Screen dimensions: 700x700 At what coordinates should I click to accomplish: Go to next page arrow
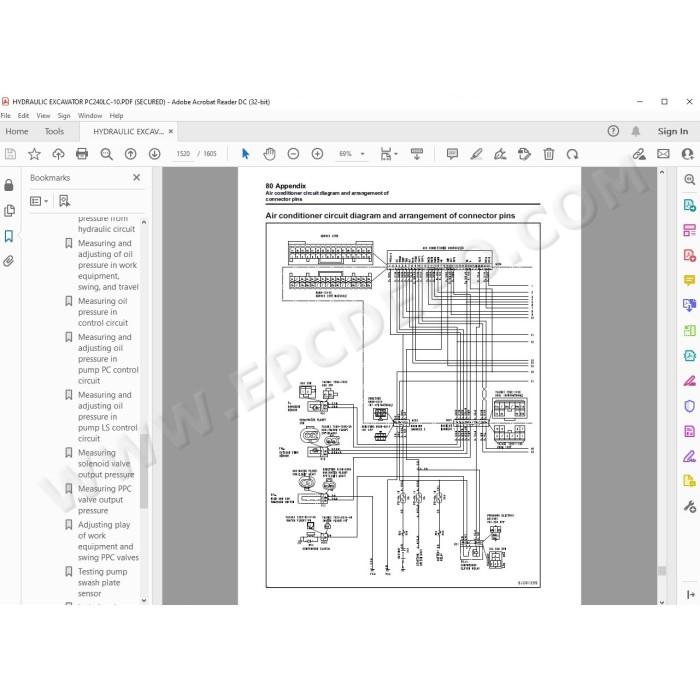pyautogui.click(x=154, y=154)
